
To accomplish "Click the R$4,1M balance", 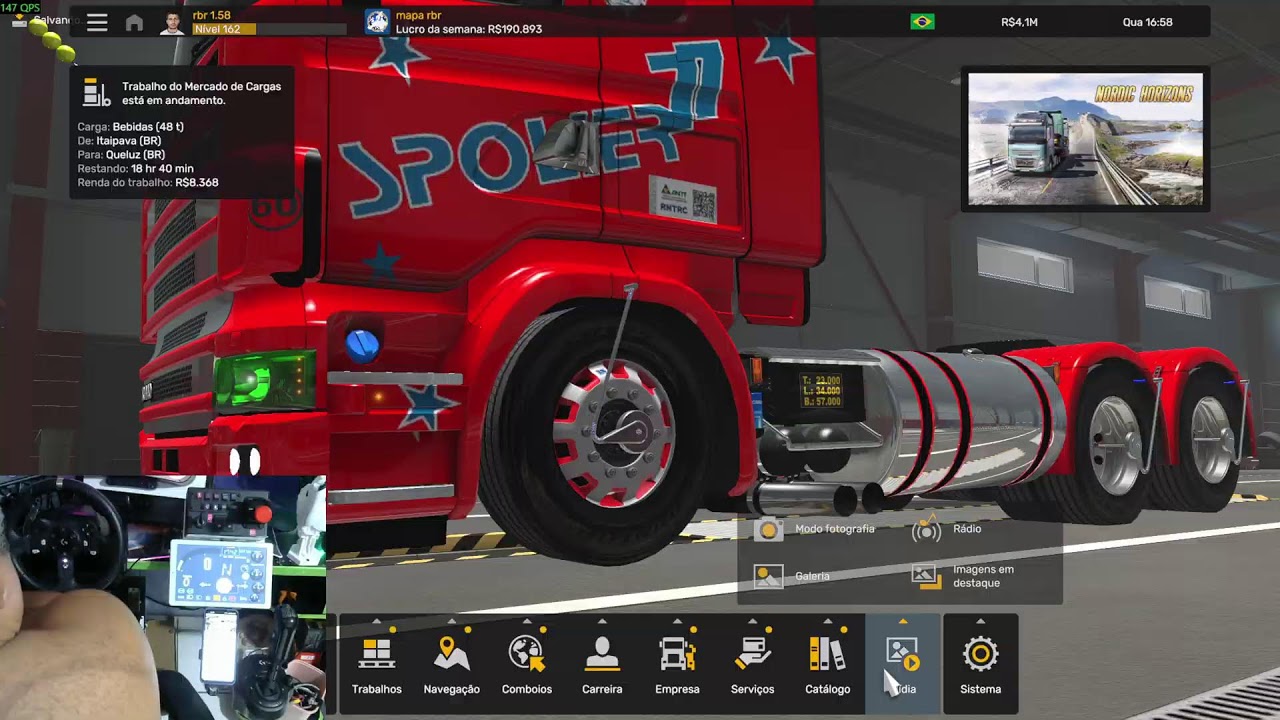I will click(1019, 22).
